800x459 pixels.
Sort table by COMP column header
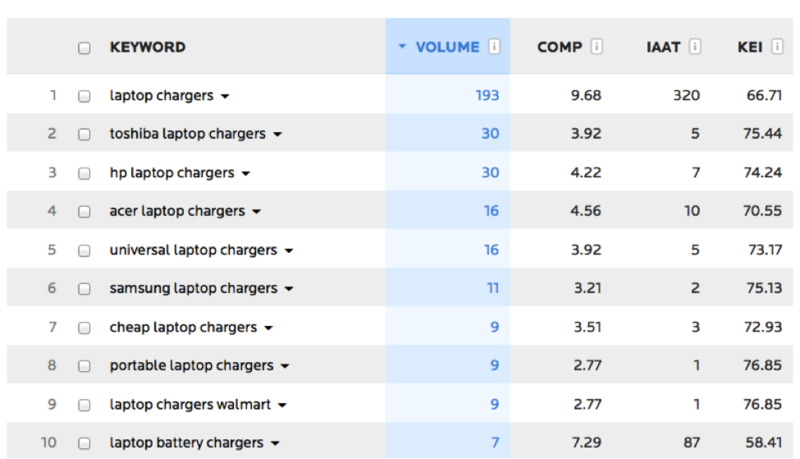[x=560, y=47]
